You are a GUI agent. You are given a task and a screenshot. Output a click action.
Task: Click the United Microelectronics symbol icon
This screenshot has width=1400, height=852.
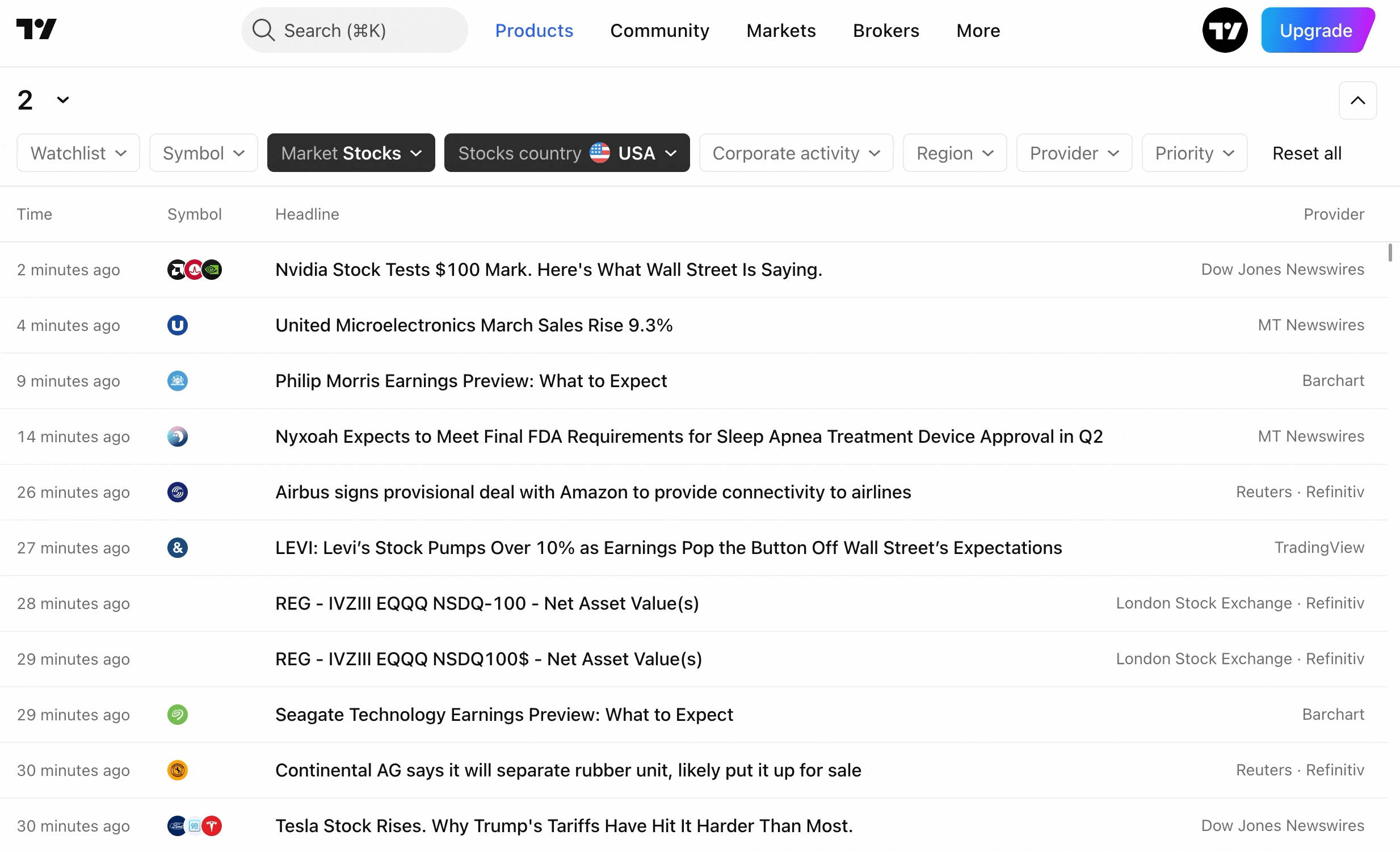(177, 326)
